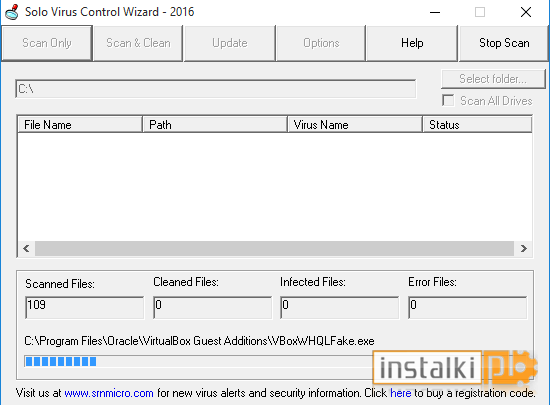The width and height of the screenshot is (550, 405).
Task: Stop the running scan
Action: click(x=504, y=43)
